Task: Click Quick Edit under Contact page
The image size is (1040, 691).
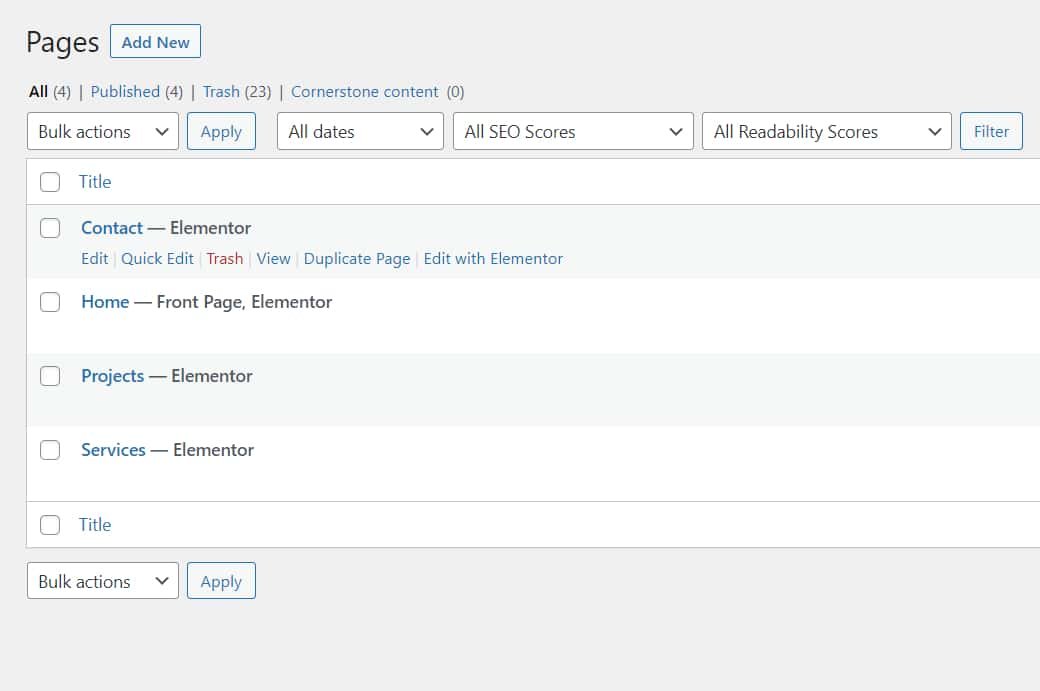Action: click(157, 259)
